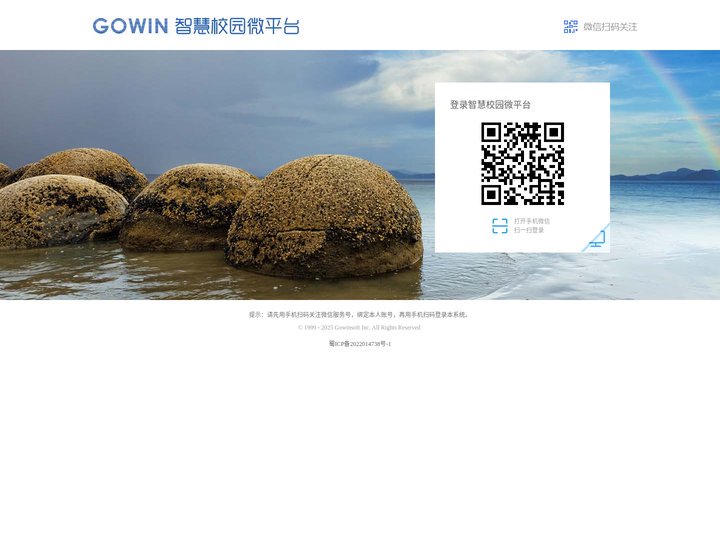Switch login mode via the monitor corner icon
The width and height of the screenshot is (720, 540).
[597, 239]
